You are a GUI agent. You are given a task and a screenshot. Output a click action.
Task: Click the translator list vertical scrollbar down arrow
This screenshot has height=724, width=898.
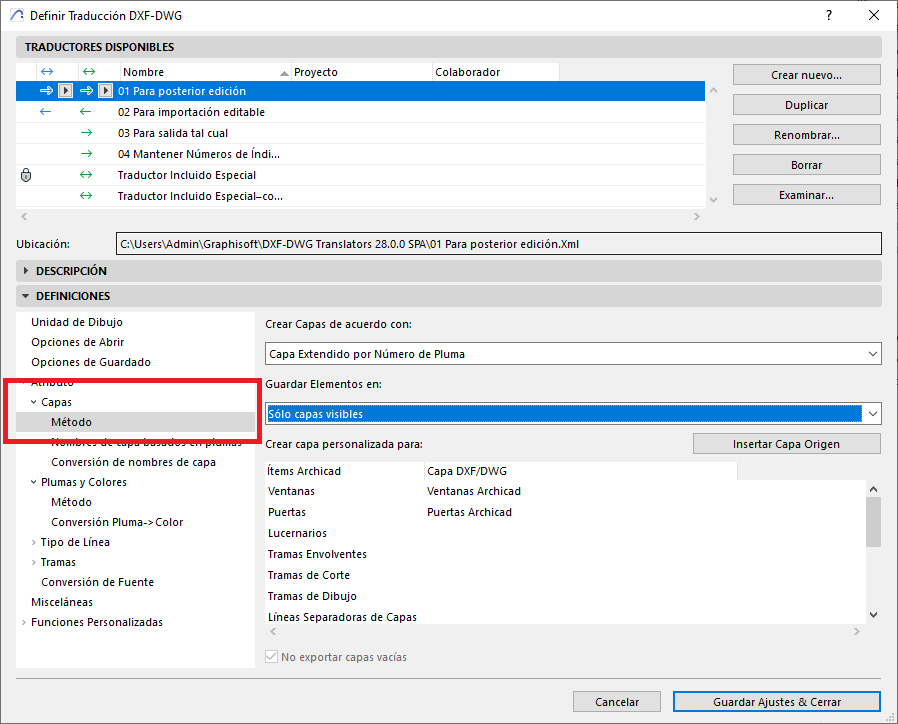(713, 200)
